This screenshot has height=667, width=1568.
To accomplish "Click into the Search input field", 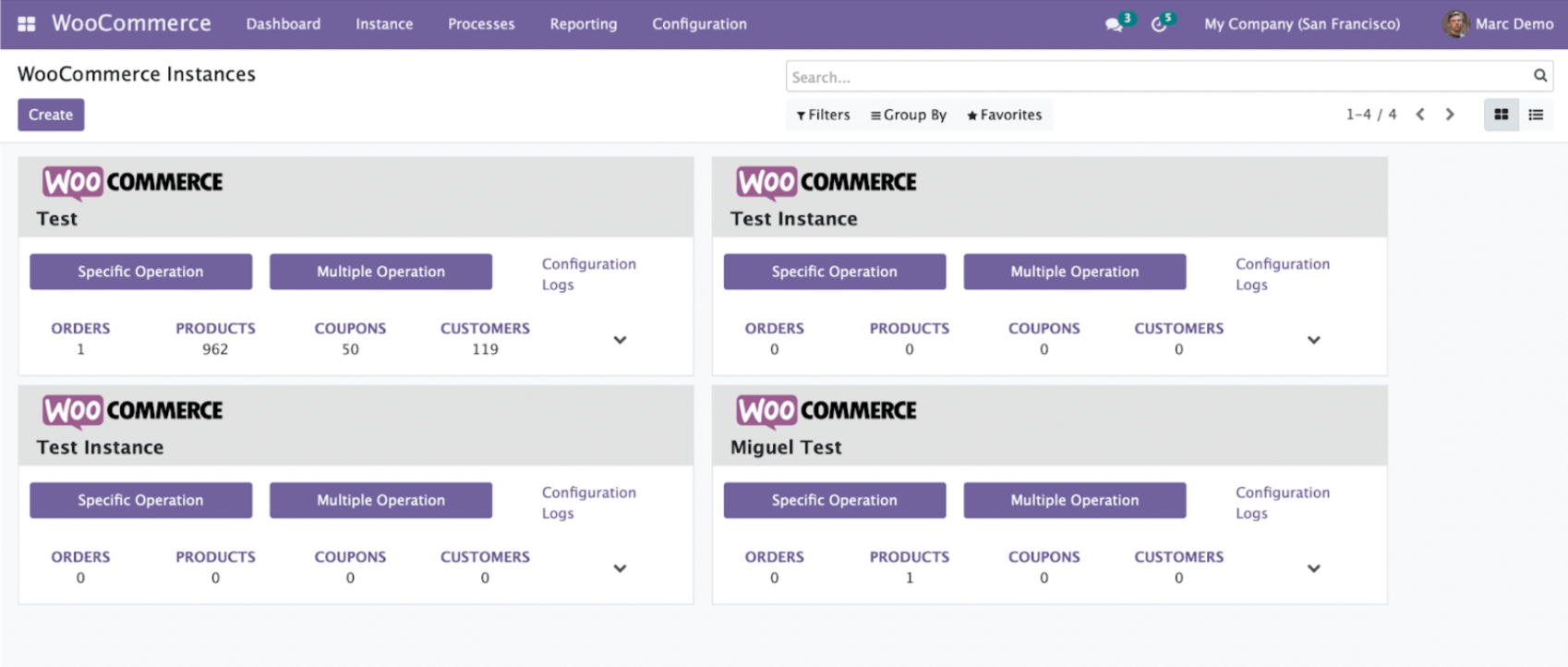I will [x=1154, y=77].
